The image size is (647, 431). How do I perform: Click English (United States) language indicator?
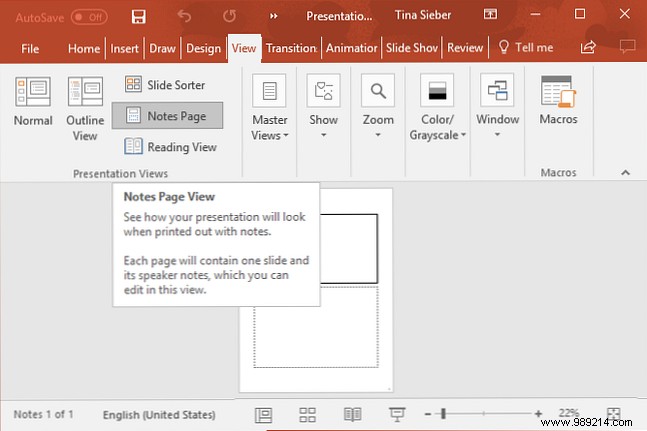[x=159, y=415]
